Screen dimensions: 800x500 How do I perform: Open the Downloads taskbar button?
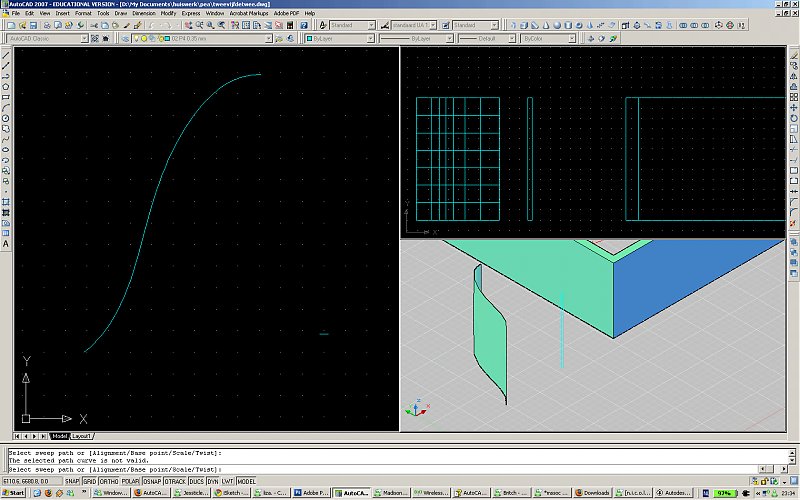click(x=592, y=493)
